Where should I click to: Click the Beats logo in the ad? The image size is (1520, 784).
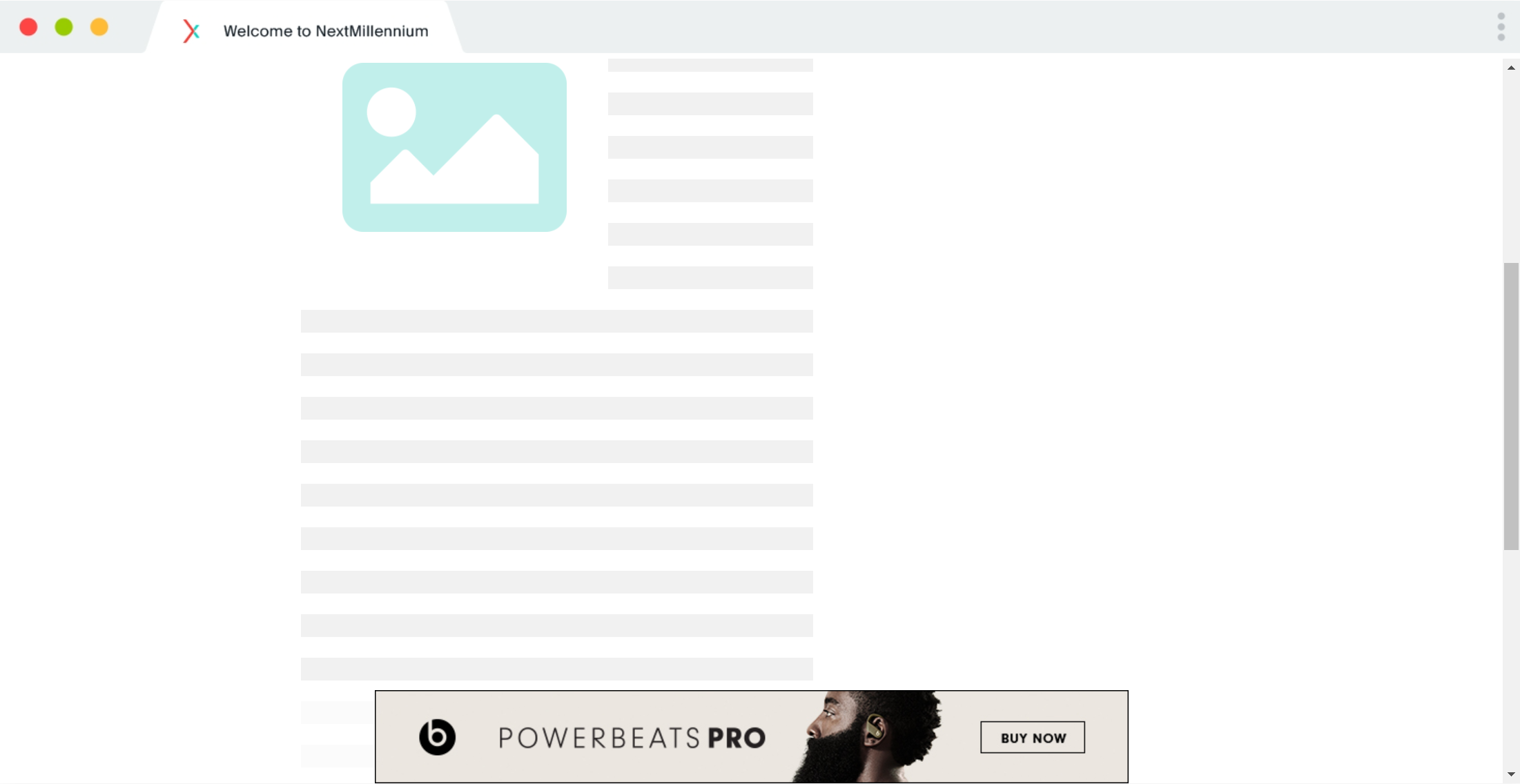pyautogui.click(x=437, y=737)
